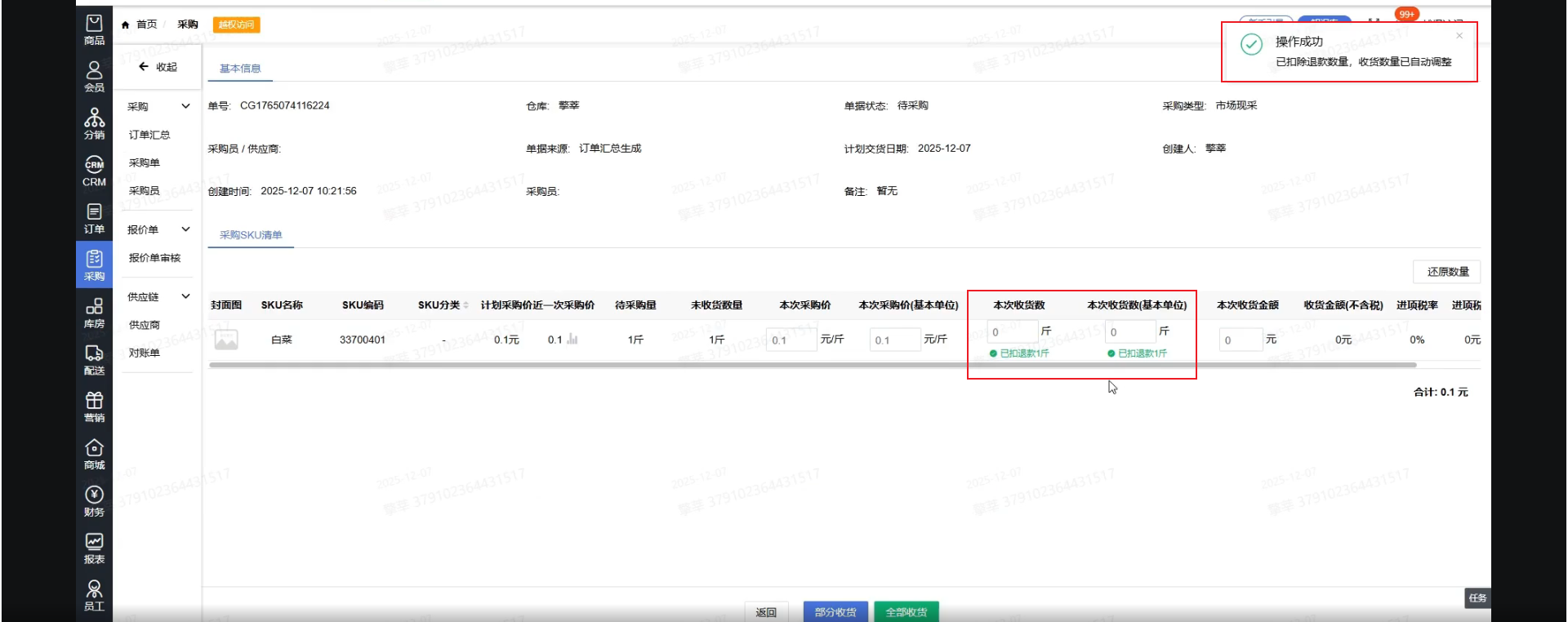Click the 全部收货 button
Viewport: 1568px width, 622px height.
tap(906, 612)
